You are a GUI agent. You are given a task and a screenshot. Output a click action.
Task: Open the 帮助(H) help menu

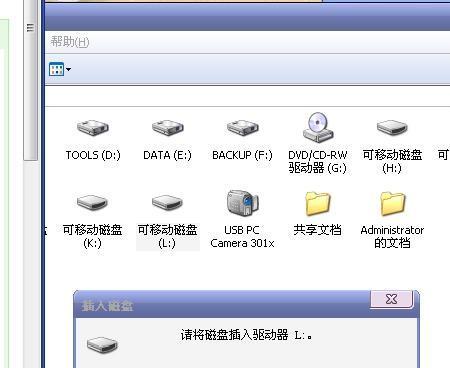pyautogui.click(x=70, y=42)
